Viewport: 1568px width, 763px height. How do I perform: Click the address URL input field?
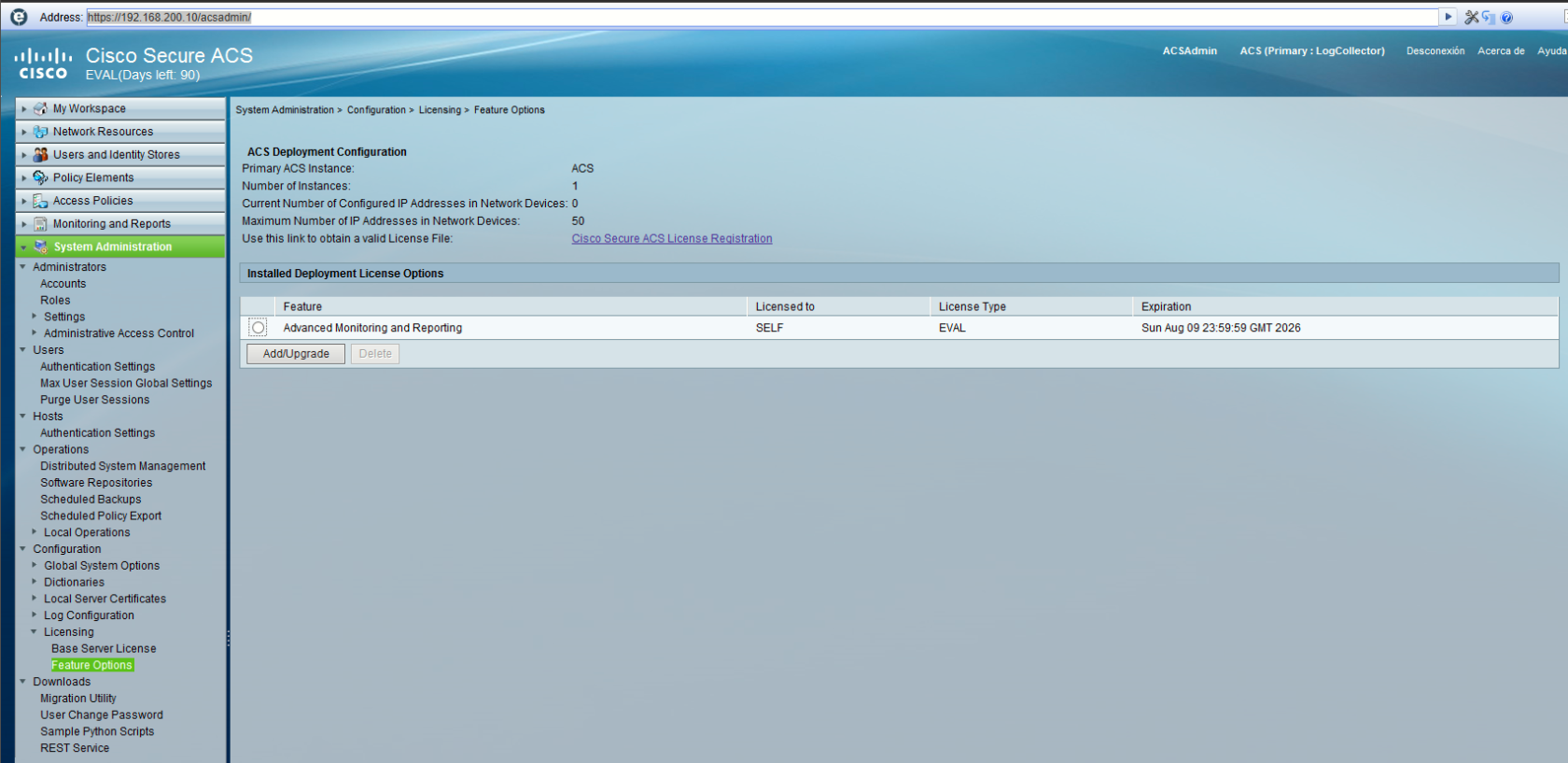click(x=763, y=17)
